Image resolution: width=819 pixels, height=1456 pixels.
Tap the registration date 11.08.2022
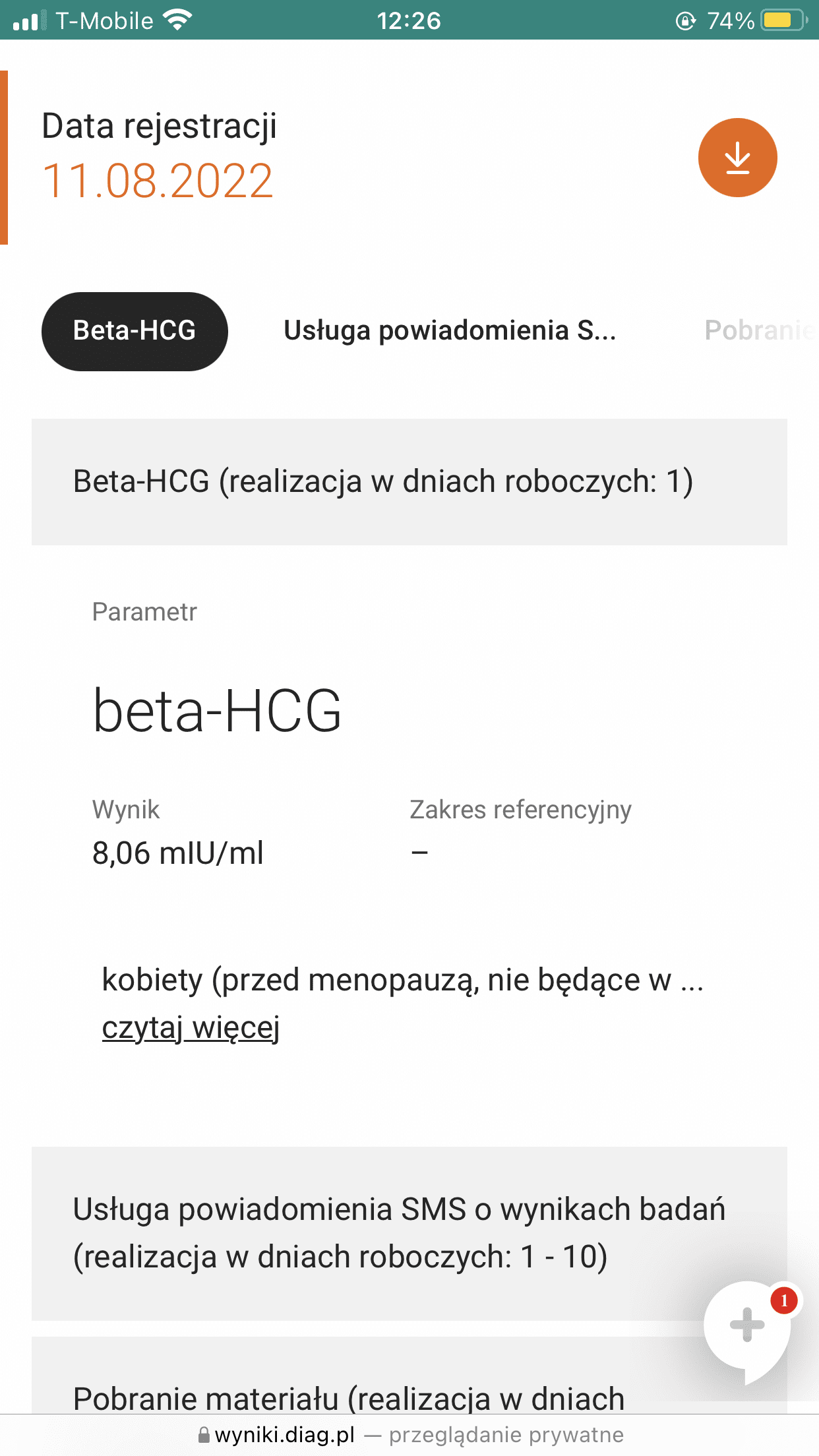pos(158,181)
